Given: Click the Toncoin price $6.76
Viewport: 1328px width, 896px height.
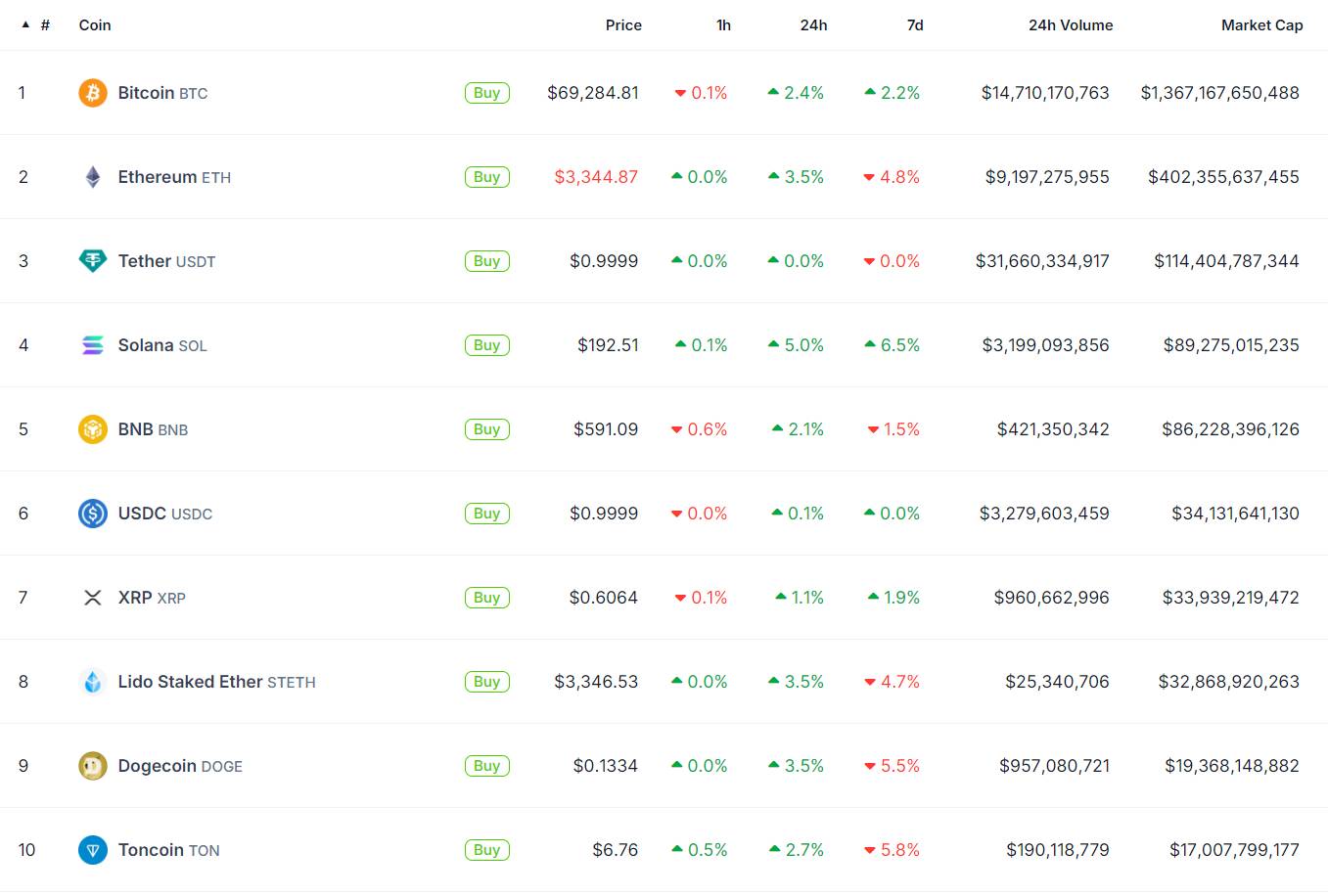Looking at the screenshot, I should pos(616,850).
